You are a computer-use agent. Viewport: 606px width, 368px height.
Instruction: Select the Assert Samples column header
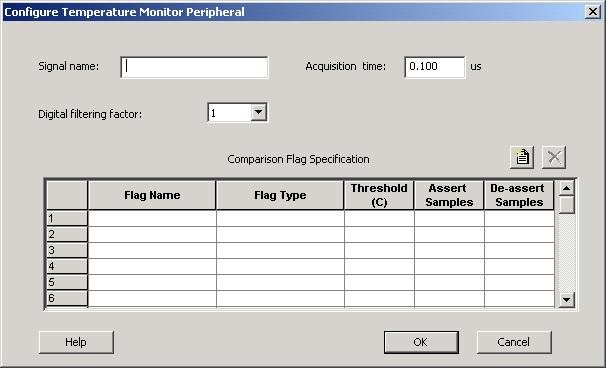tap(449, 195)
